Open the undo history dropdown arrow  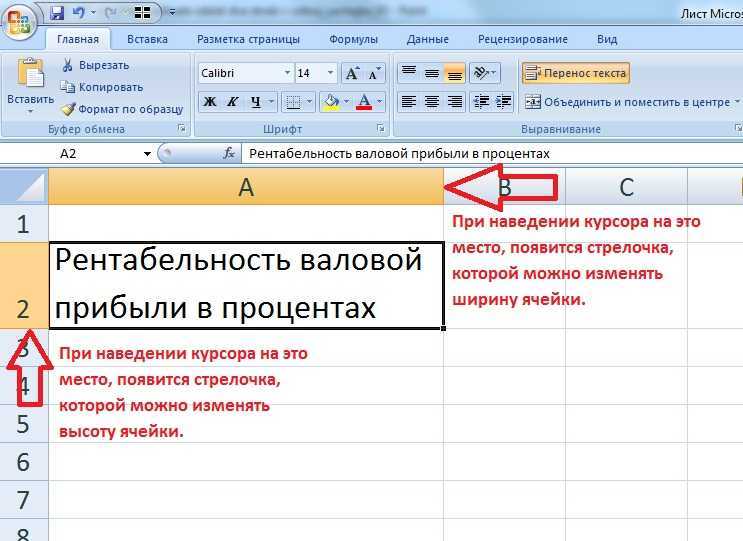93,13
